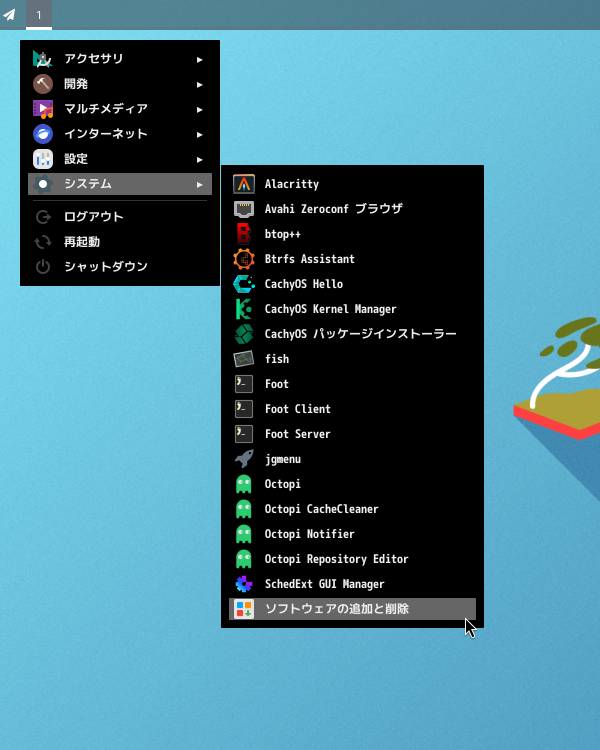Open CachyOS Kernel Manager

click(x=352, y=309)
